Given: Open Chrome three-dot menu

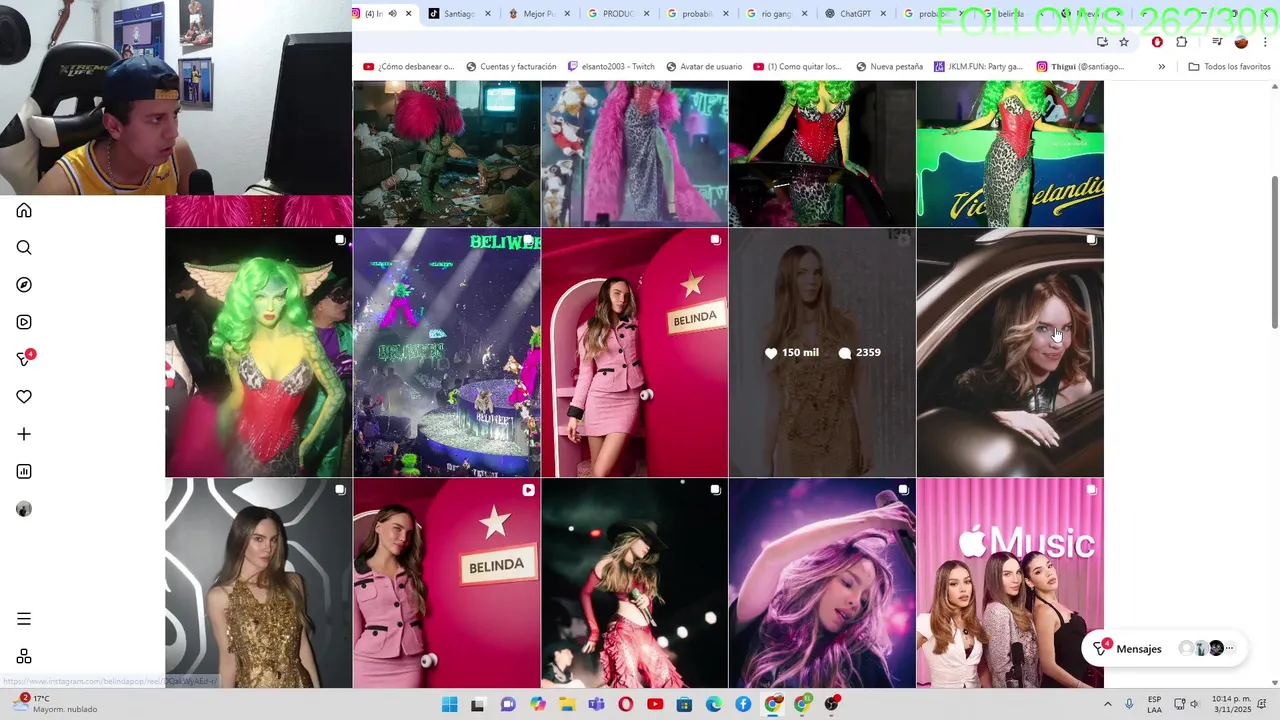Looking at the screenshot, I should (1265, 42).
